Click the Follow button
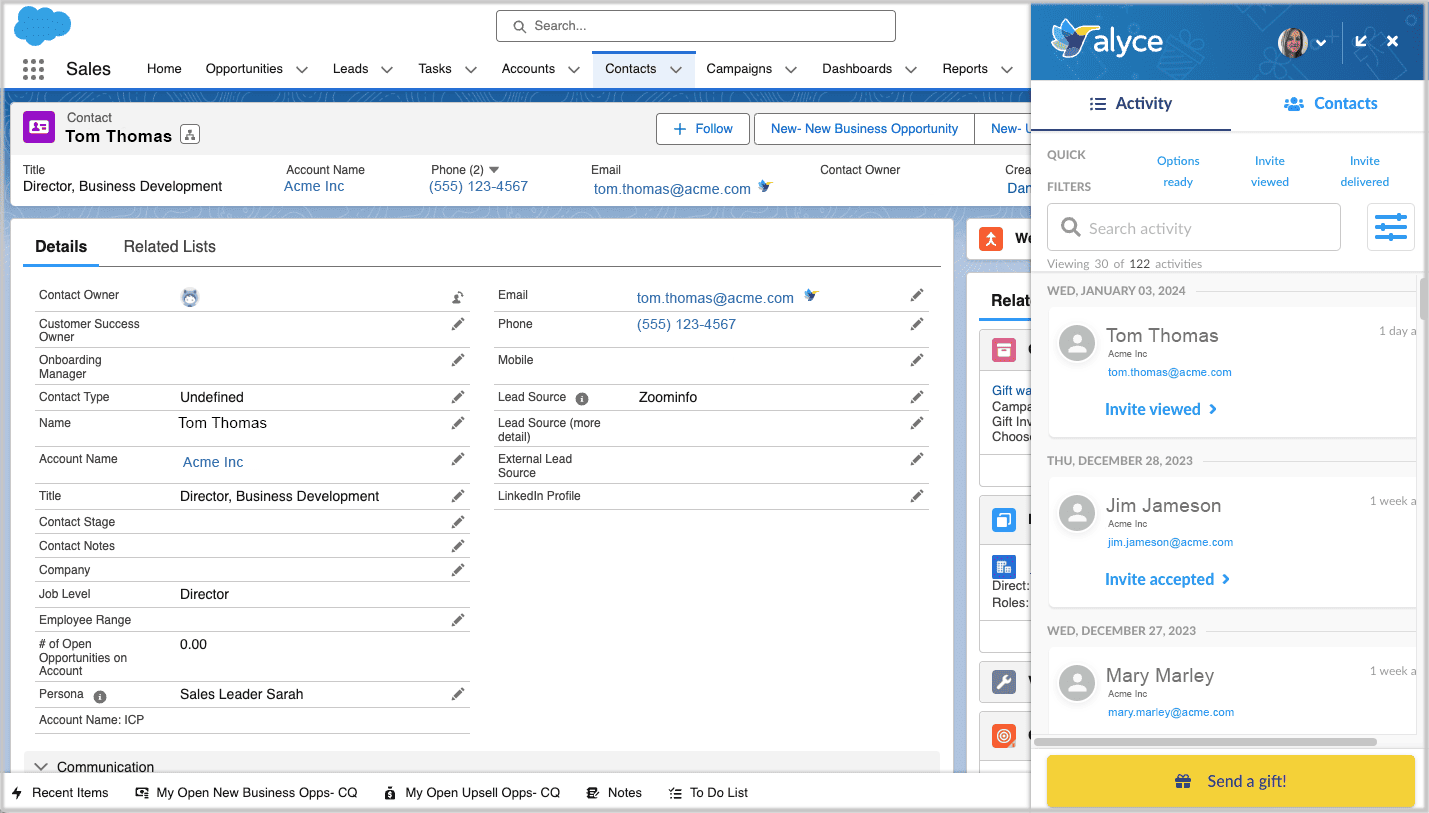This screenshot has height=813, width=1429. 703,129
